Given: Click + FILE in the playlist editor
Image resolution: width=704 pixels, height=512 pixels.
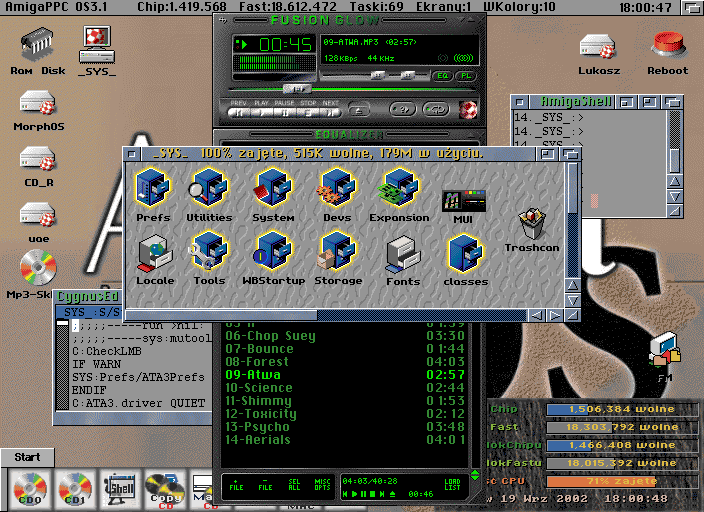Looking at the screenshot, I should click(x=236, y=485).
